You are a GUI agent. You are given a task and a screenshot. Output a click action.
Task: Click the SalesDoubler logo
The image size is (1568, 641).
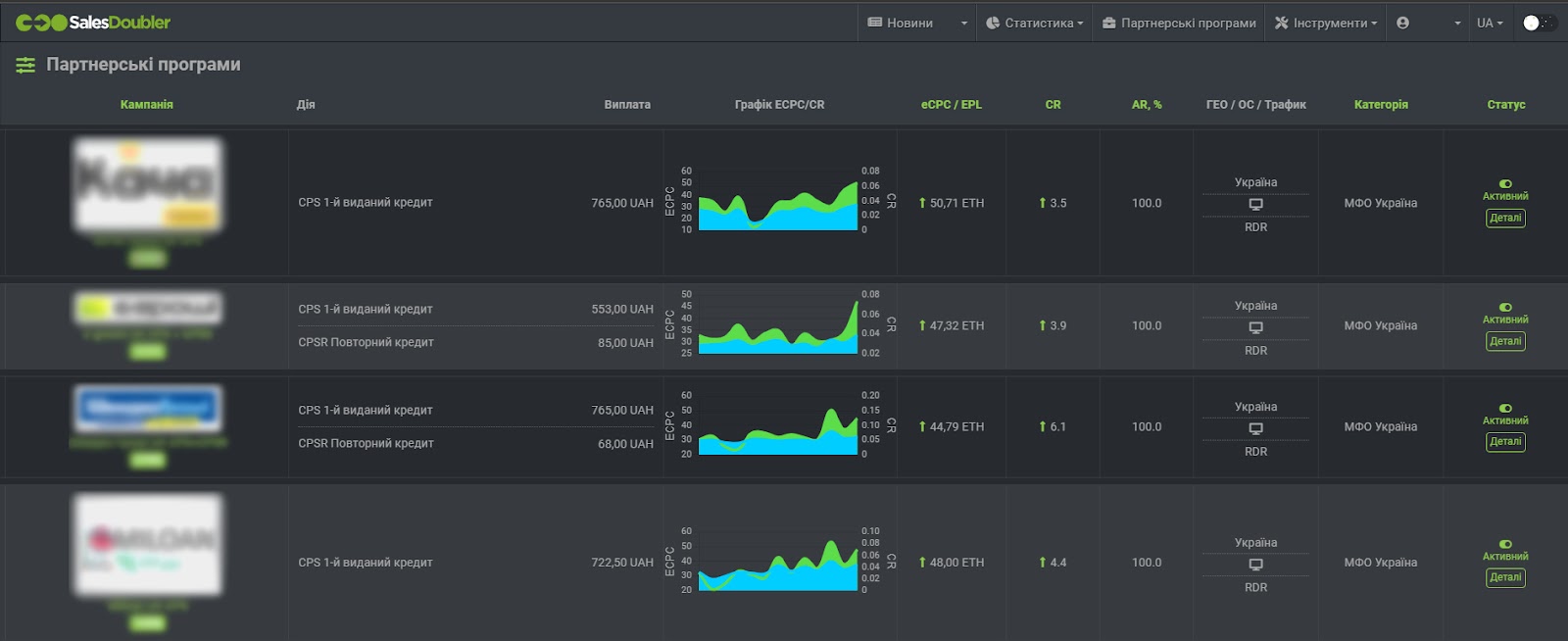pos(93,23)
